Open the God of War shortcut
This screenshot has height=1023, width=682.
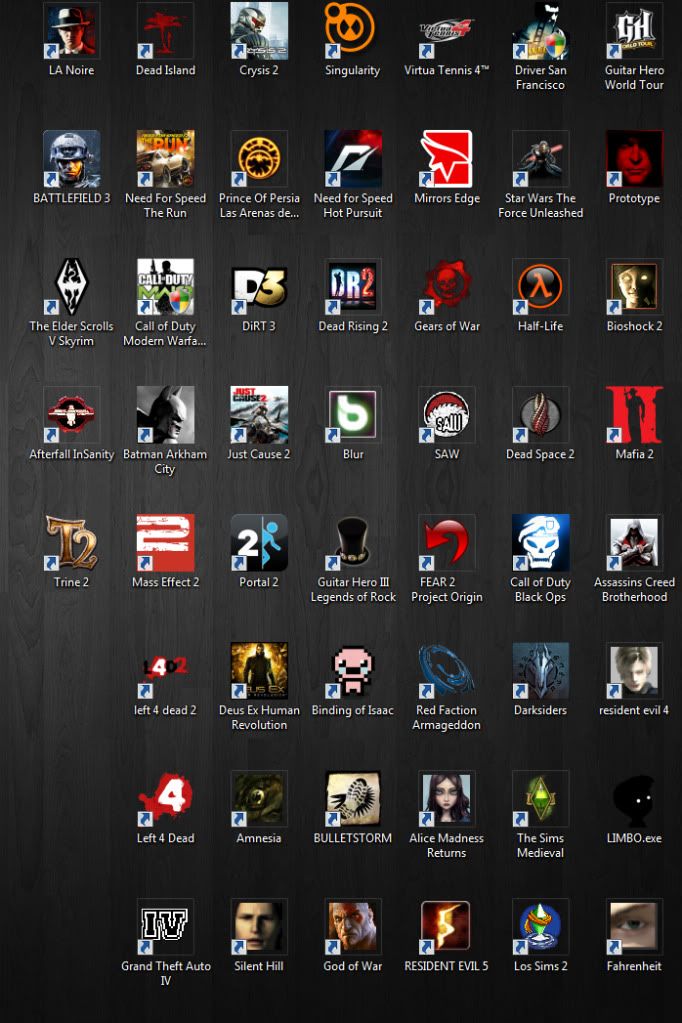point(352,926)
